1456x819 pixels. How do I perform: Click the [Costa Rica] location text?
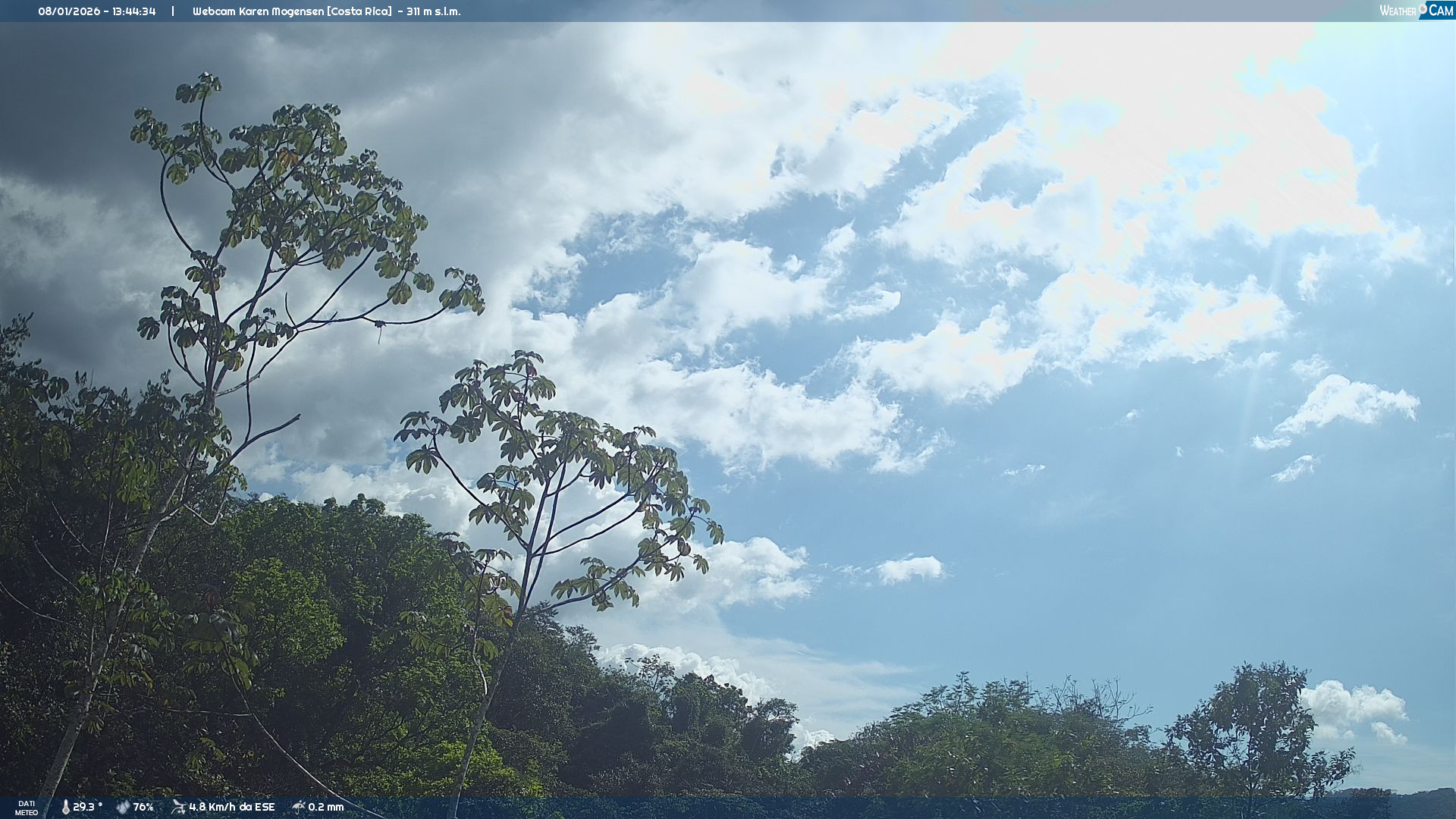[x=359, y=11]
